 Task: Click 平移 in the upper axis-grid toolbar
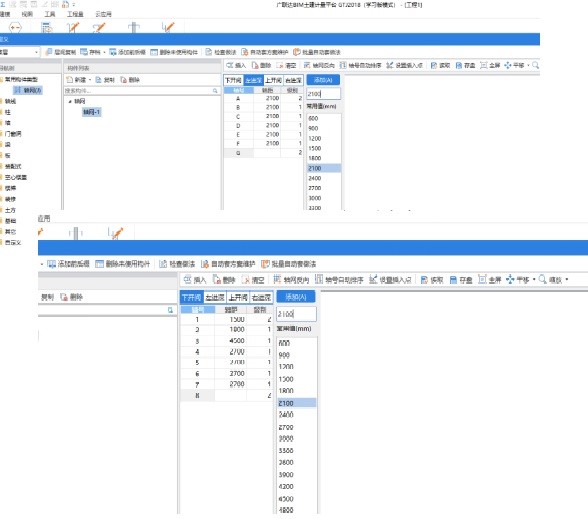coord(514,65)
